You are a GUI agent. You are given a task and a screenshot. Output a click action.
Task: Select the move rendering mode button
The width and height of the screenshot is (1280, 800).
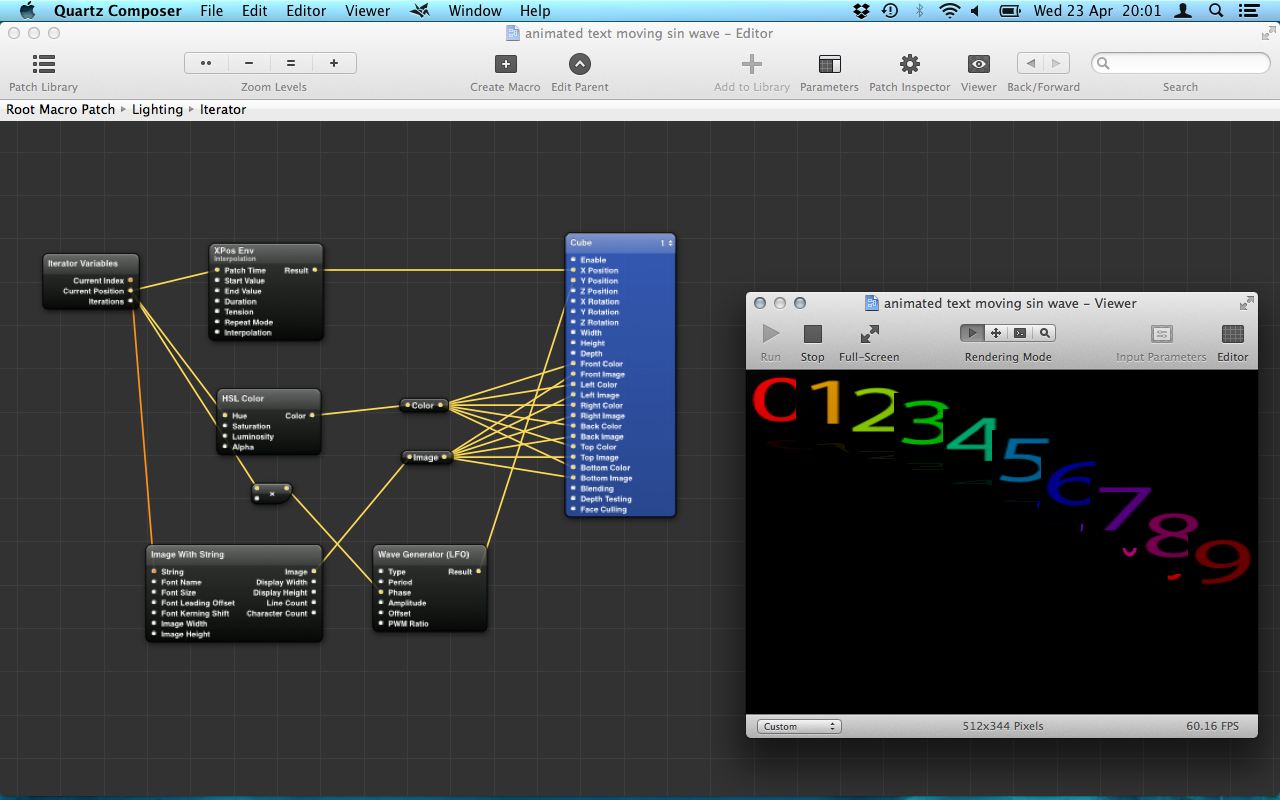tap(996, 333)
